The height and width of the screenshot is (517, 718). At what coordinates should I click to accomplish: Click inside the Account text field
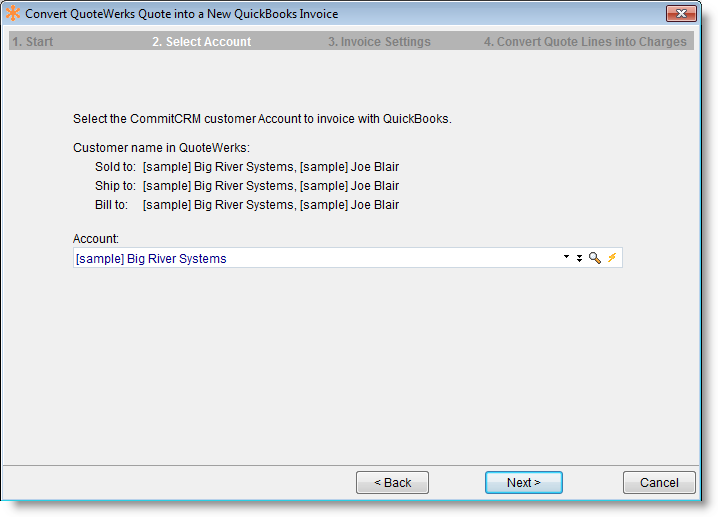(x=300, y=258)
